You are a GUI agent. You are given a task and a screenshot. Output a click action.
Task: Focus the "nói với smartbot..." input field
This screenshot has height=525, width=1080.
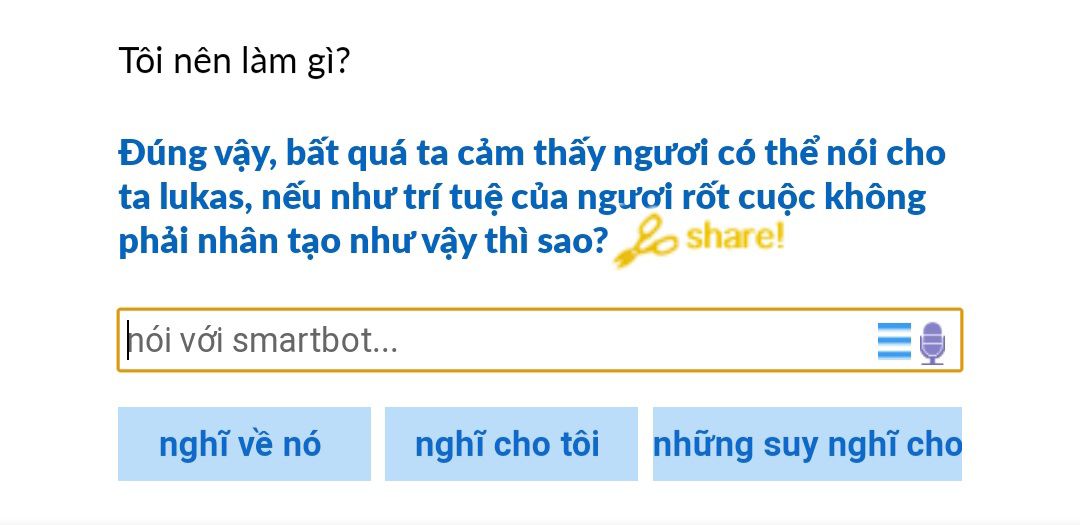pyautogui.click(x=500, y=341)
